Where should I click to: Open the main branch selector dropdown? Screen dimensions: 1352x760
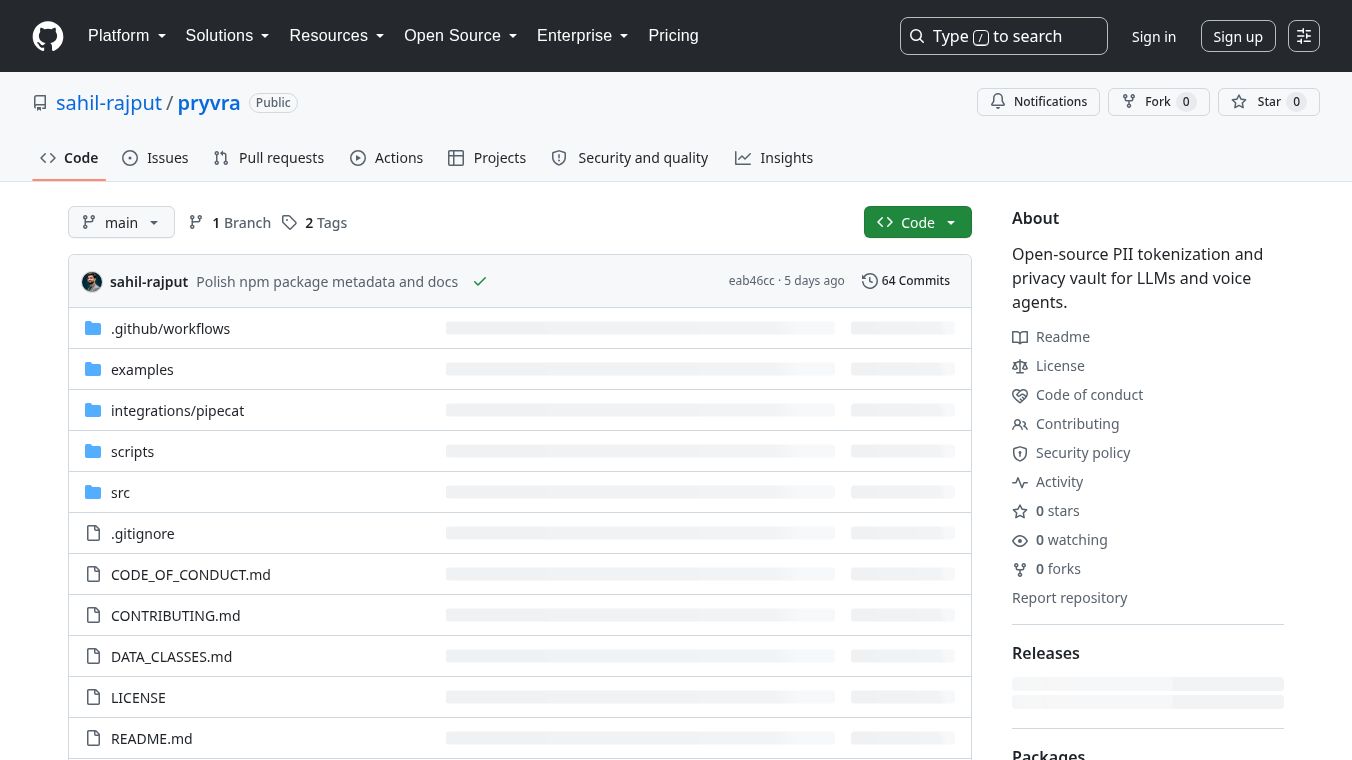(x=121, y=222)
